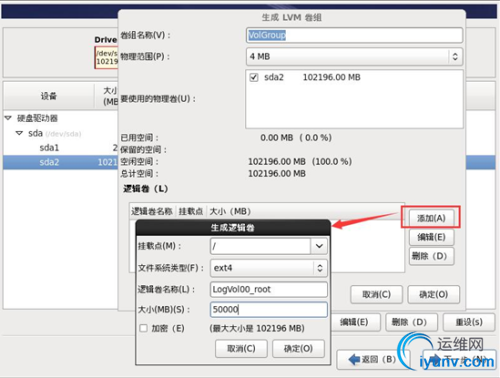Enable the 加密(E) encrypt checkbox

click(144, 328)
